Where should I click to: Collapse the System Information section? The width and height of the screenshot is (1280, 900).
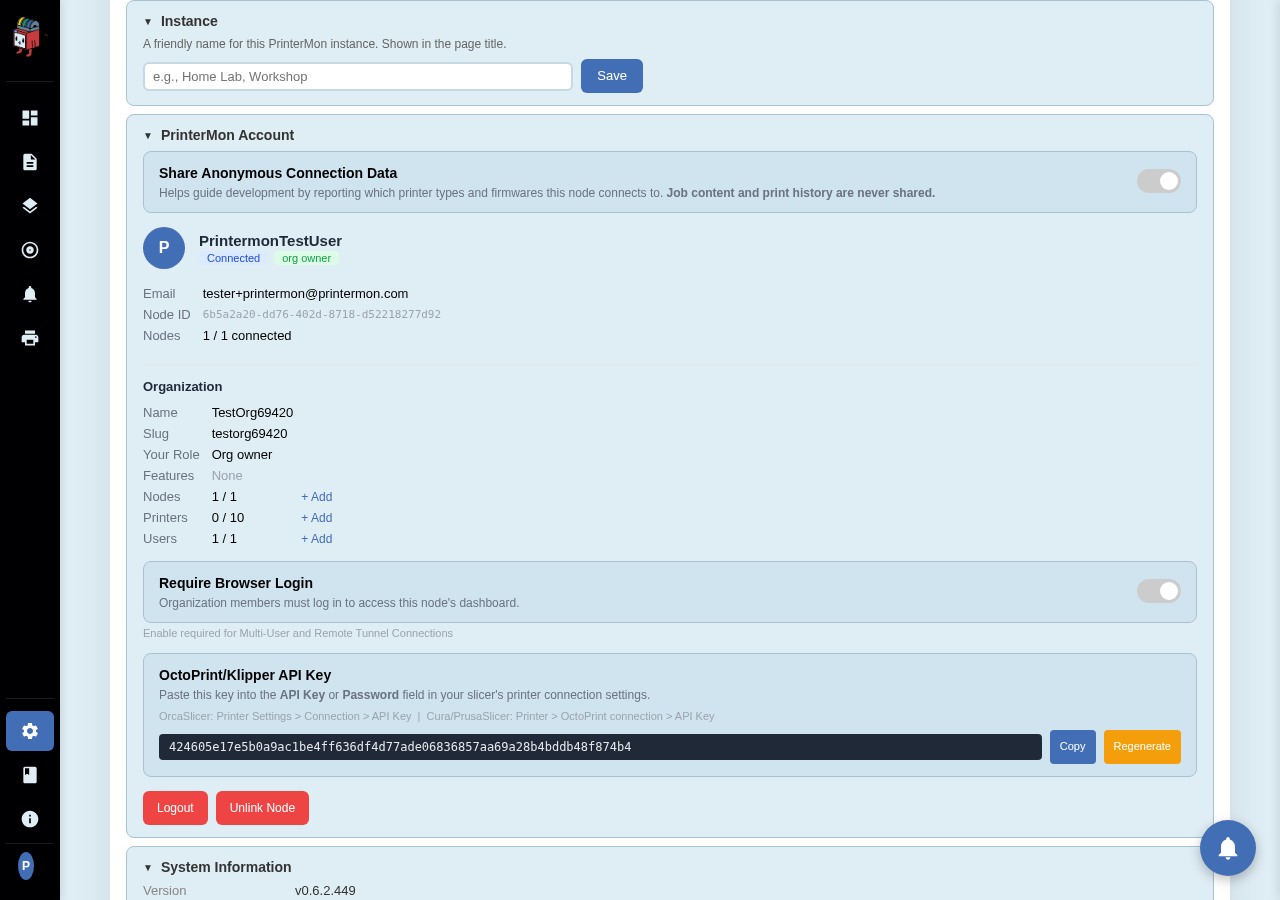click(x=217, y=867)
